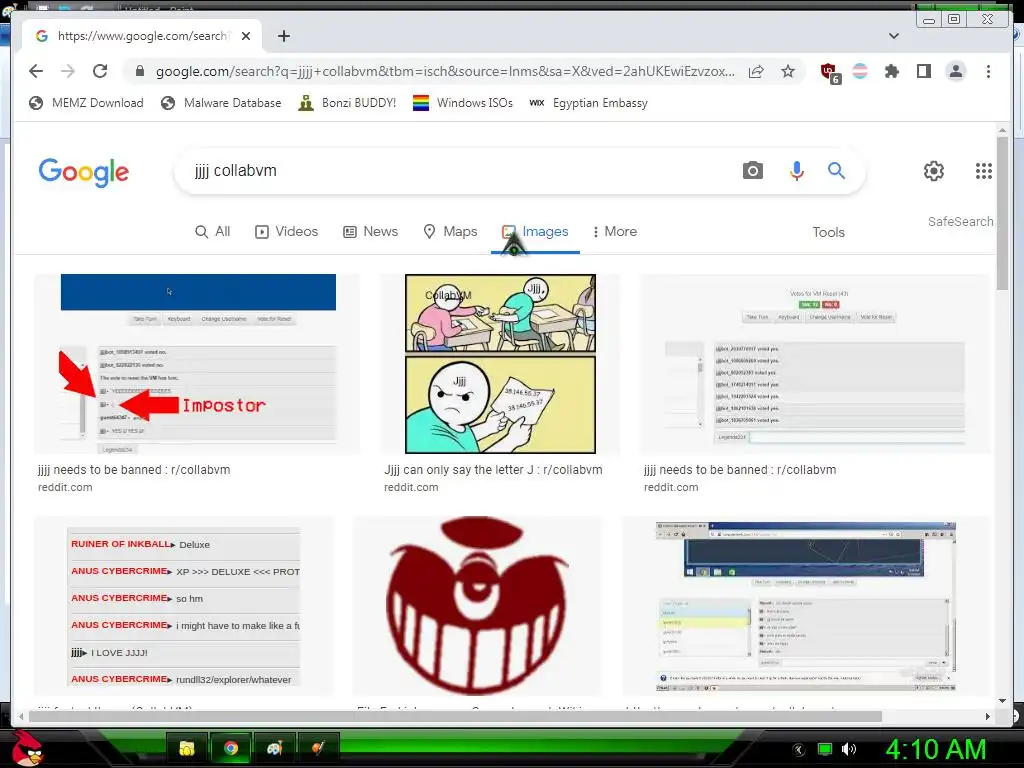
Task: Reload the Google search page
Action: click(x=100, y=71)
